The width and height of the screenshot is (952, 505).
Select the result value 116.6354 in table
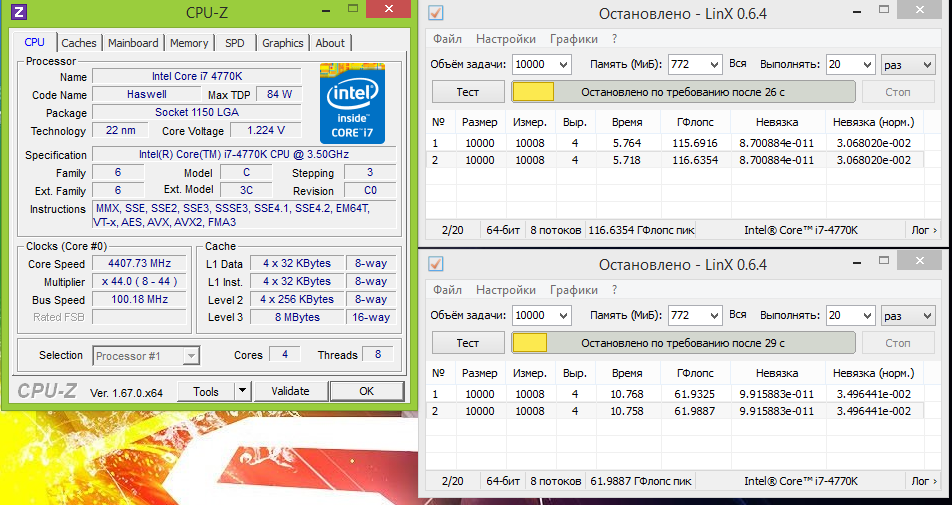[x=695, y=160]
